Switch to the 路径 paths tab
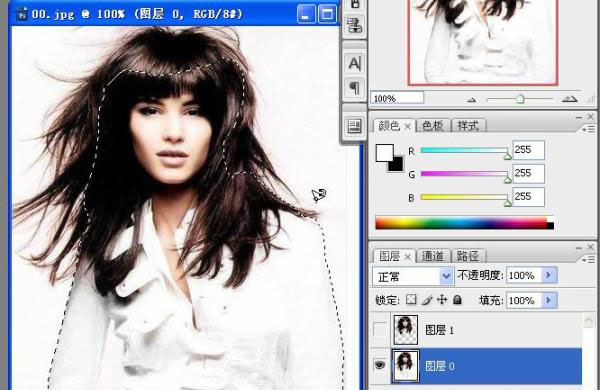 pos(468,256)
